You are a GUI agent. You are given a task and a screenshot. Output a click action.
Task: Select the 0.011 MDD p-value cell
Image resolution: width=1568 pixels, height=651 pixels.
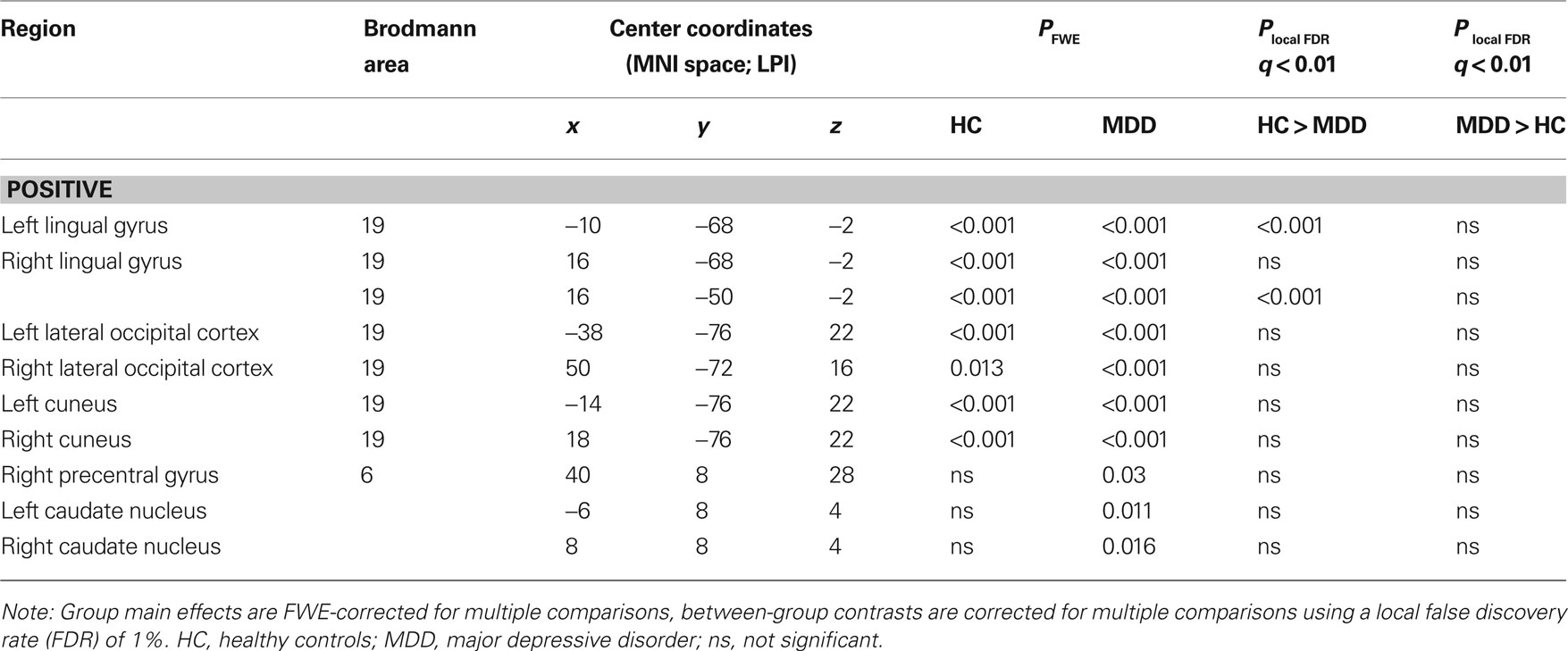pyautogui.click(x=1127, y=512)
